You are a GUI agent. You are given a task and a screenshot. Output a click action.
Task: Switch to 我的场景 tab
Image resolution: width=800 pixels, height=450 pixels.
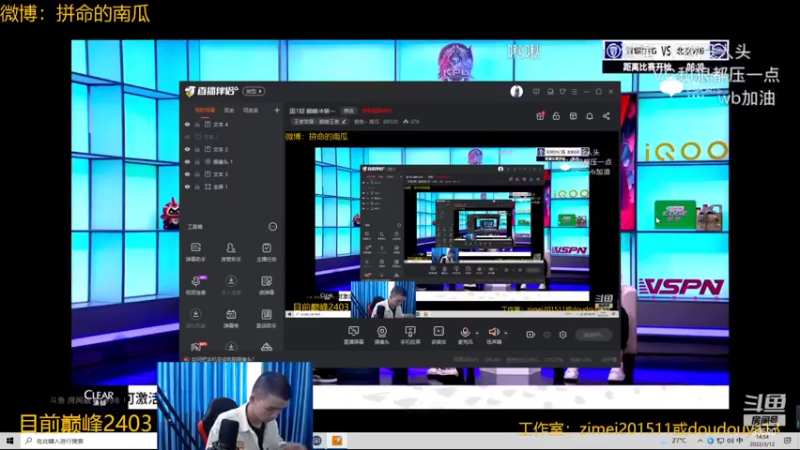[x=205, y=110]
